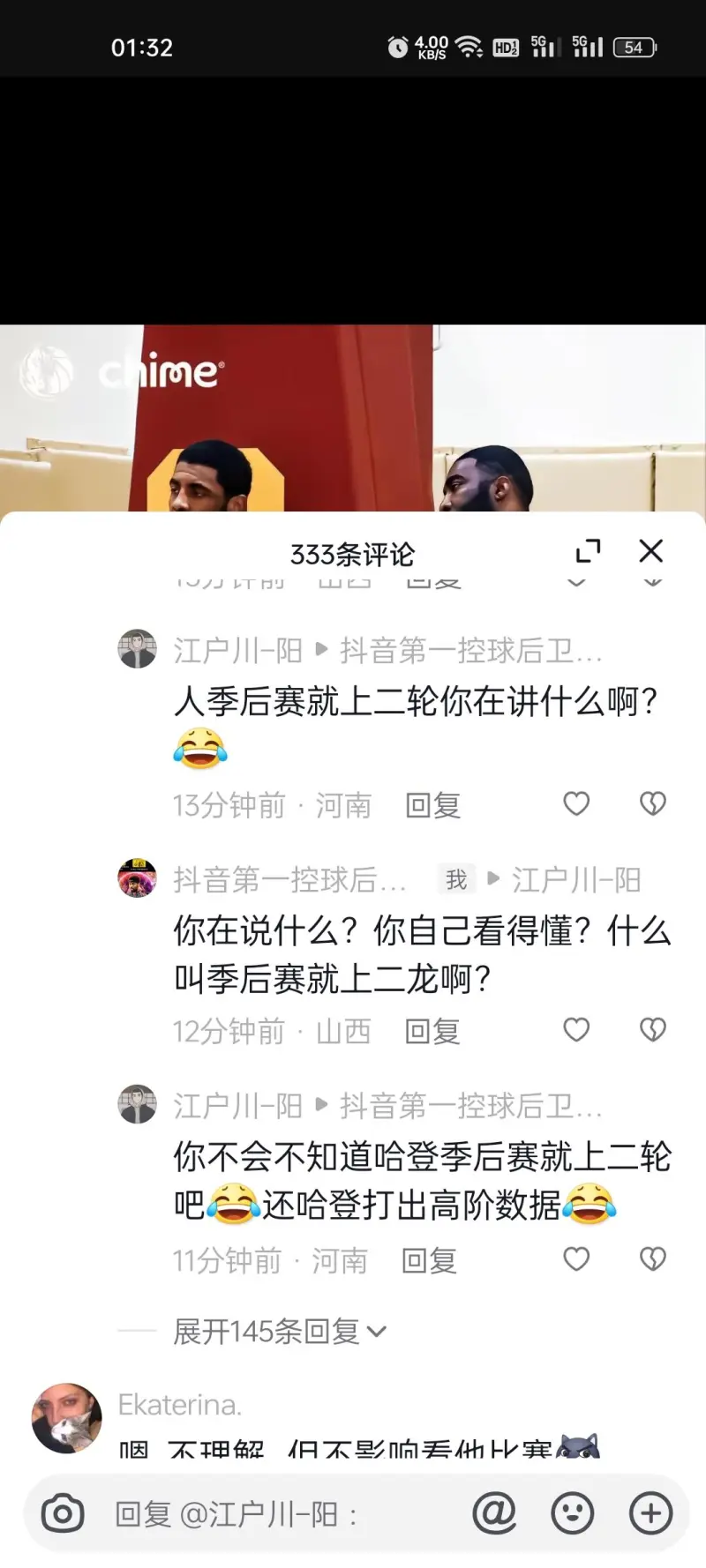706x1568 pixels.
Task: Like the 13分钟前 河南 comment
Action: [x=576, y=803]
